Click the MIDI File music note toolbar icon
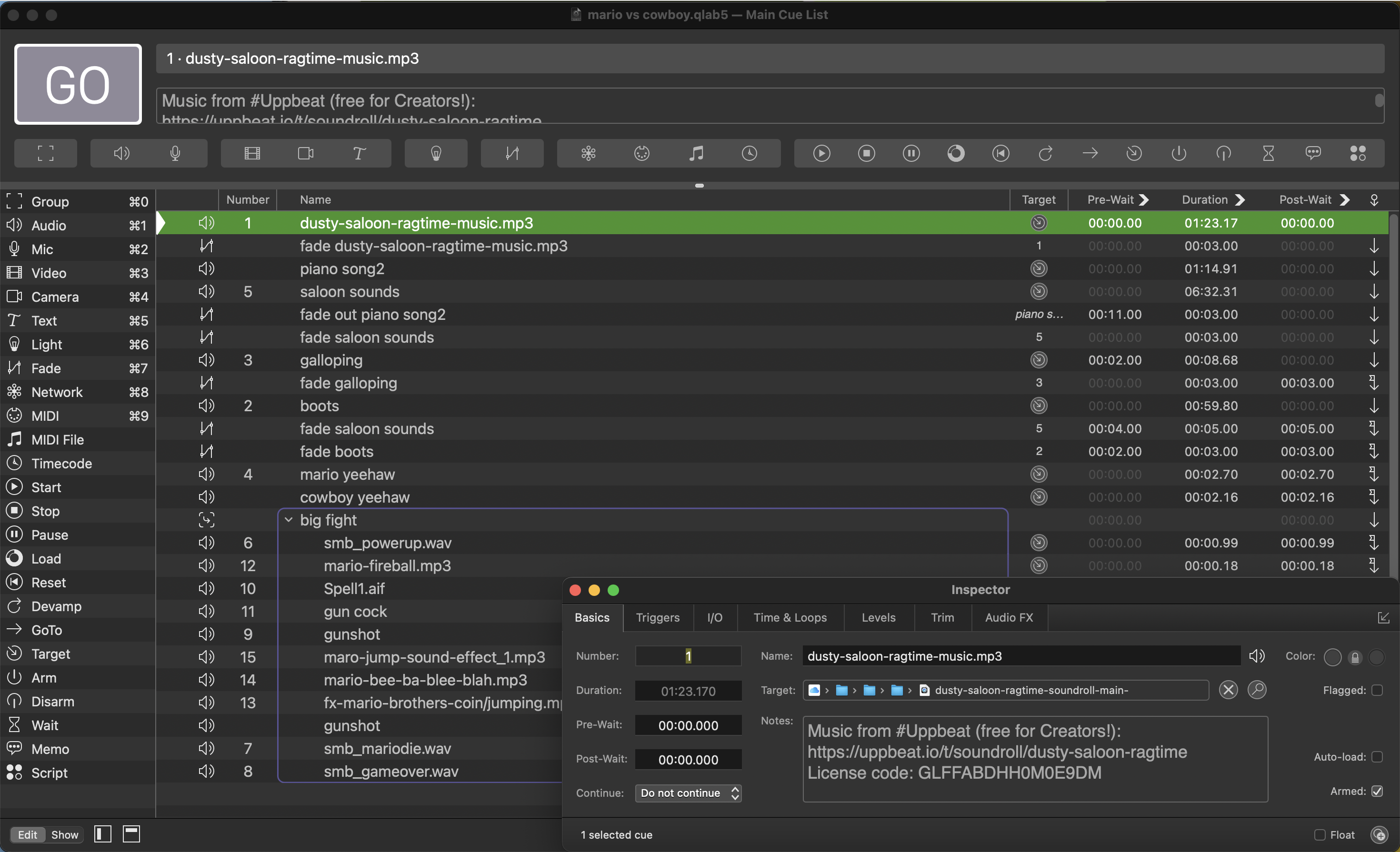Screen dimensions: 1400x852 696,153
